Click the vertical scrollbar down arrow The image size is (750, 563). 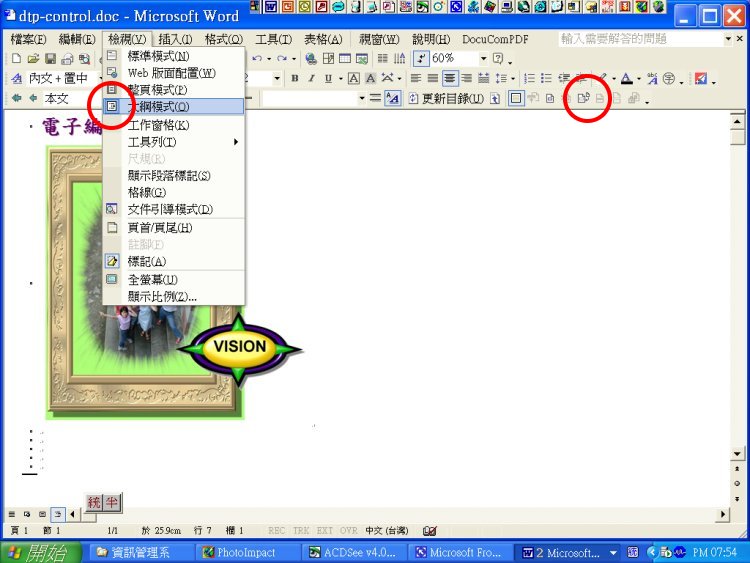[x=737, y=453]
